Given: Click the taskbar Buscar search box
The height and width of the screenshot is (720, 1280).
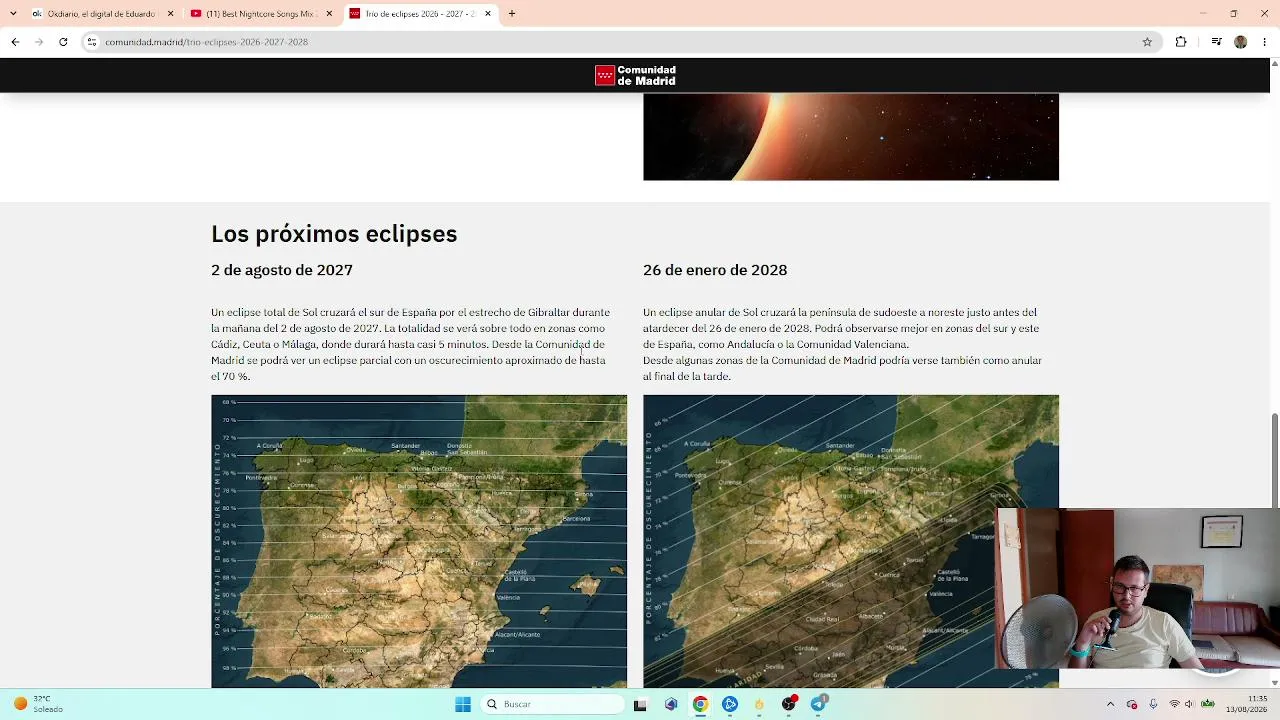Looking at the screenshot, I should 553,704.
